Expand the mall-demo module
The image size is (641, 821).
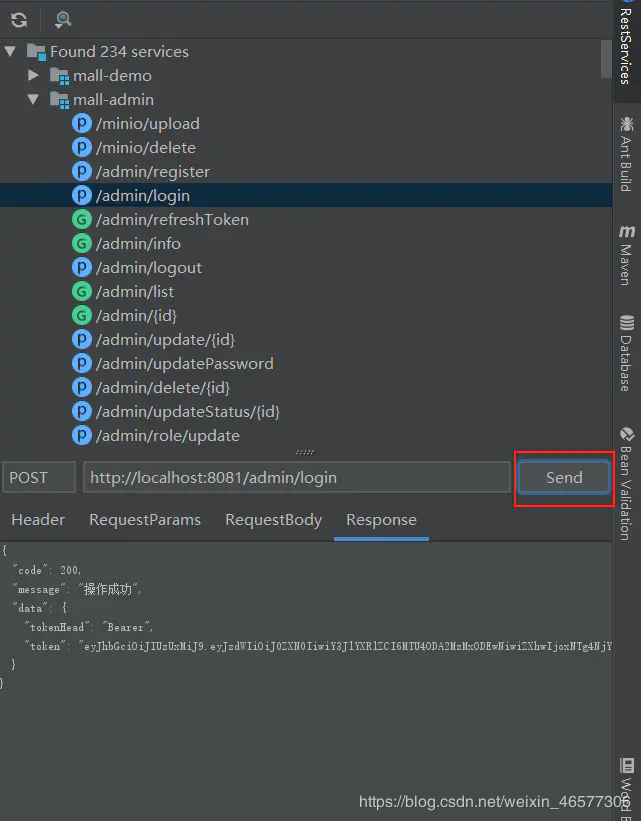click(x=33, y=75)
